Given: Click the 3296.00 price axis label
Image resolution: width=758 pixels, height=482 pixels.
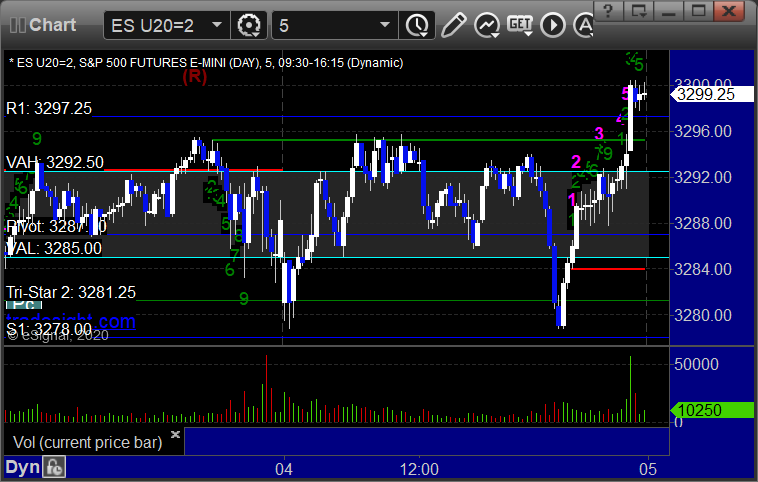Looking at the screenshot, I should point(702,131).
